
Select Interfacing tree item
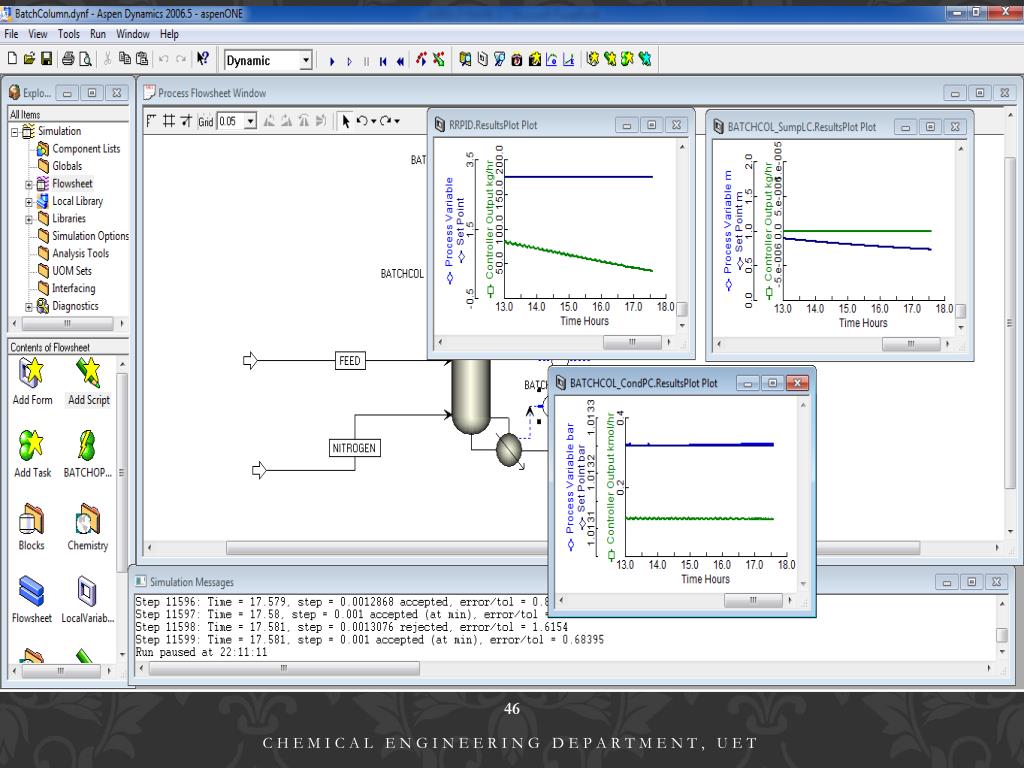click(x=74, y=288)
